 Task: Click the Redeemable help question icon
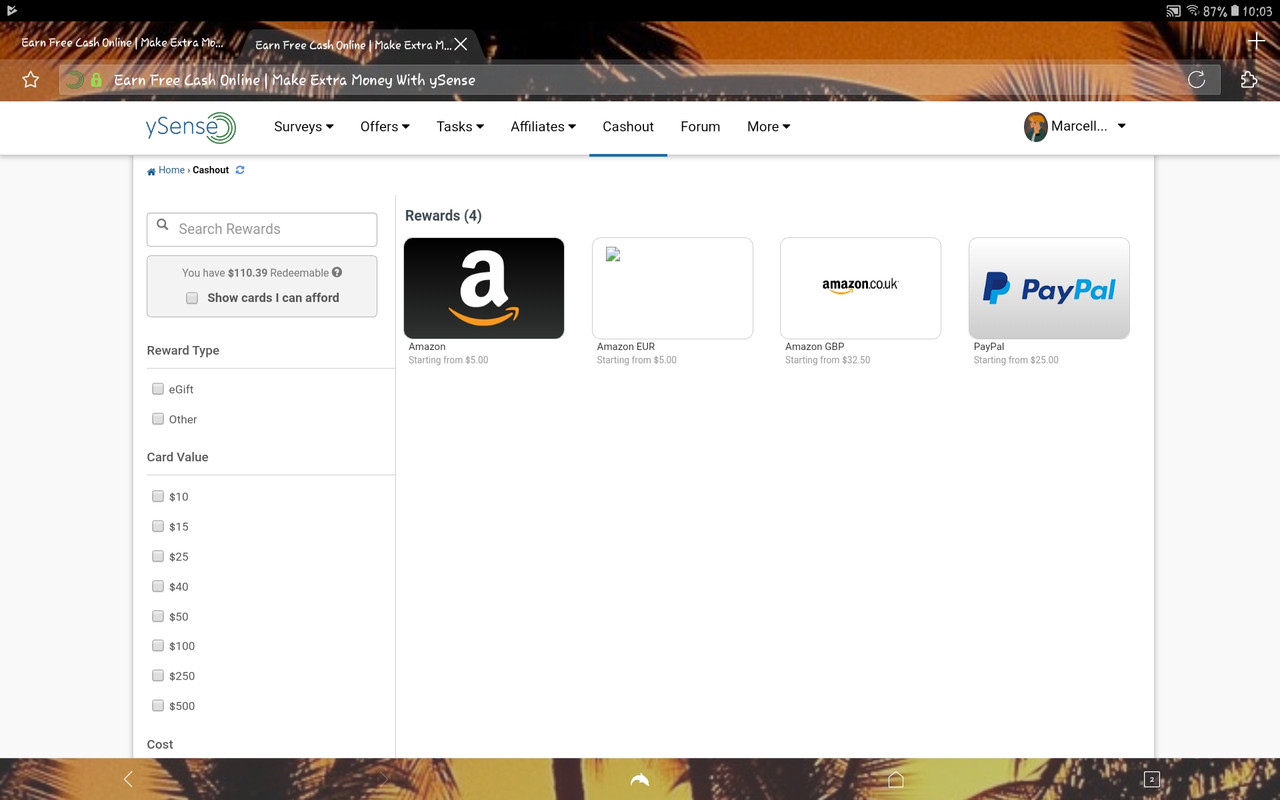[x=337, y=272]
